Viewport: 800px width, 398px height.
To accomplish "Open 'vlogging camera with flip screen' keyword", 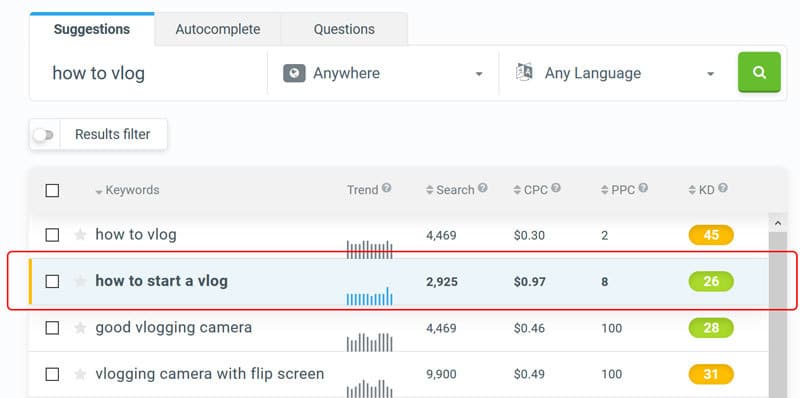I will tap(210, 374).
